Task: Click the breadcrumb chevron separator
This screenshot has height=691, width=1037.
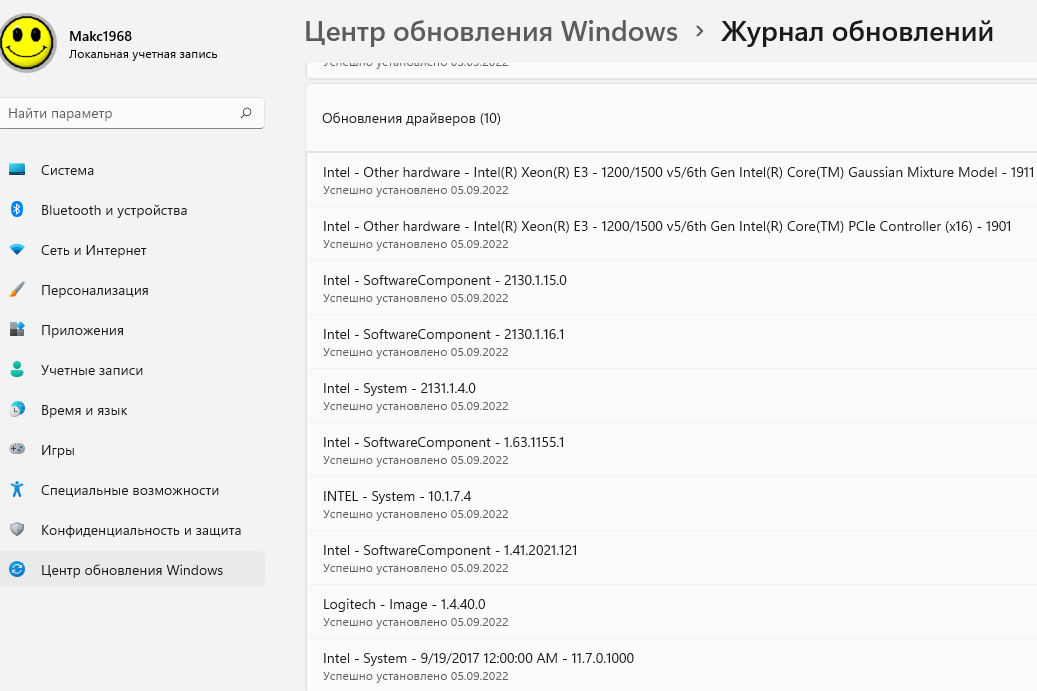Action: coord(700,31)
